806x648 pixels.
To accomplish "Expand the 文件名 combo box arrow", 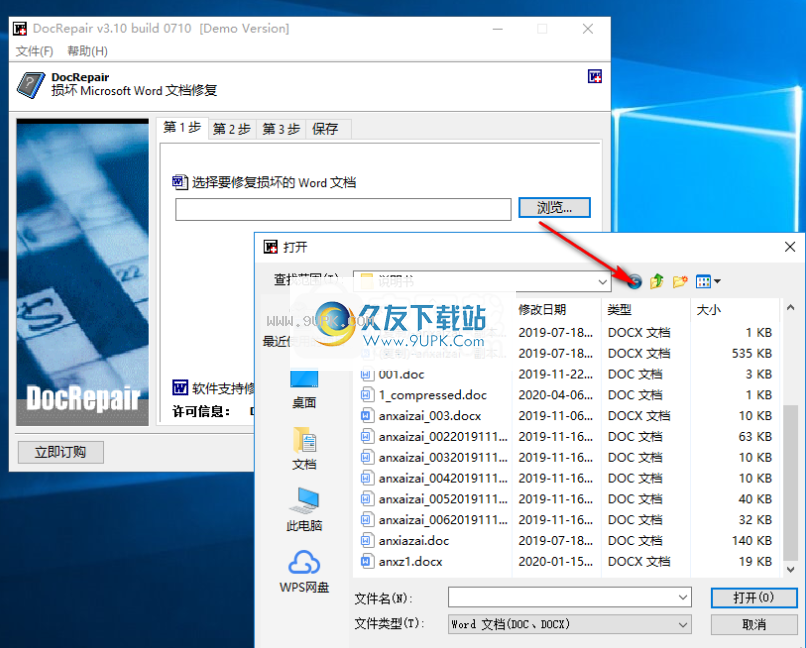I will pyautogui.click(x=683, y=597).
